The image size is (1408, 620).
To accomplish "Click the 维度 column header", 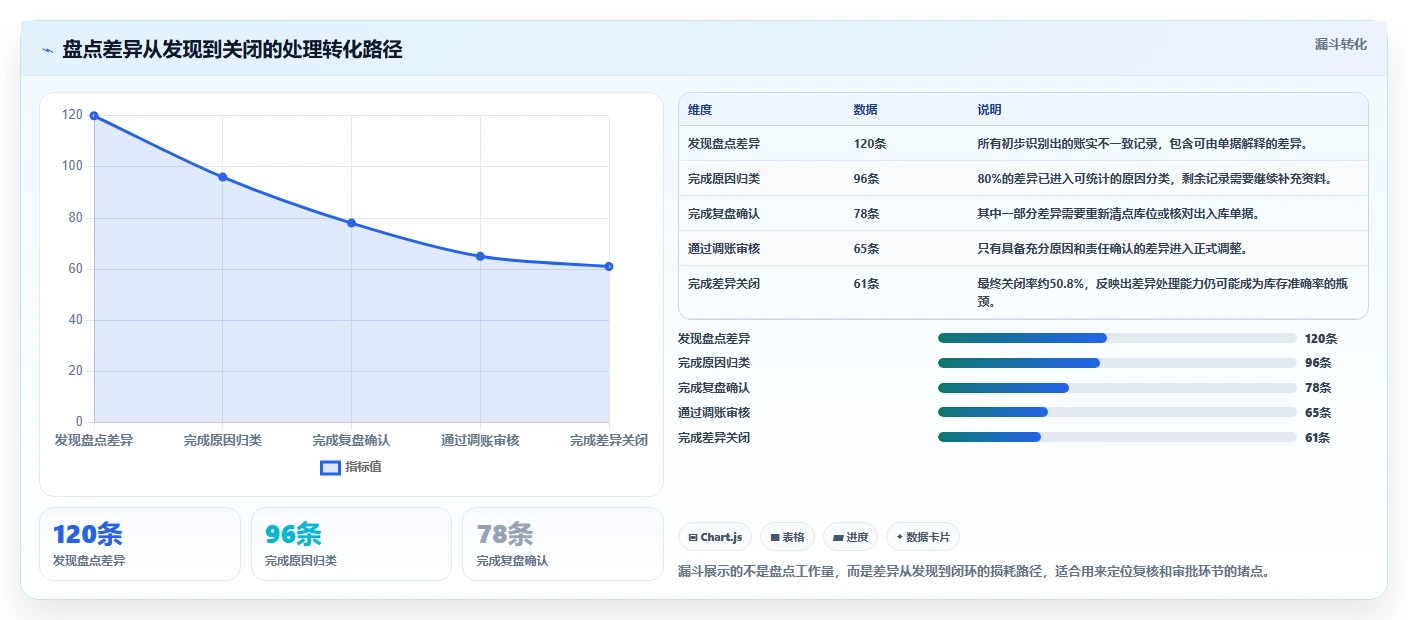I will coord(700,110).
